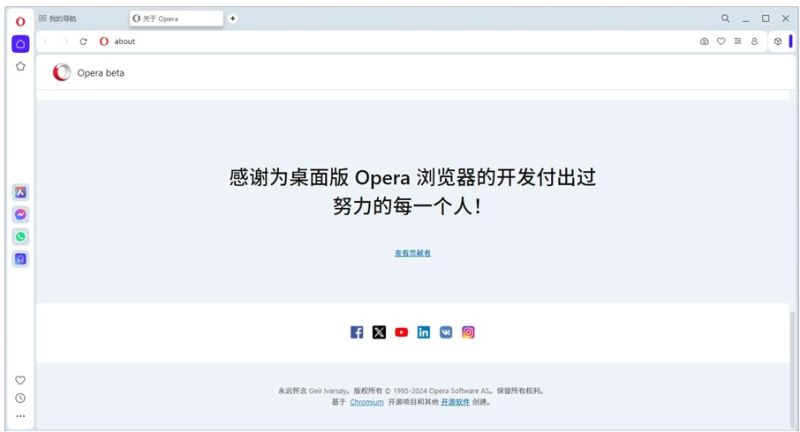The image size is (800, 432).
Task: Open WhatsApp in the sidebar
Action: coord(20,237)
